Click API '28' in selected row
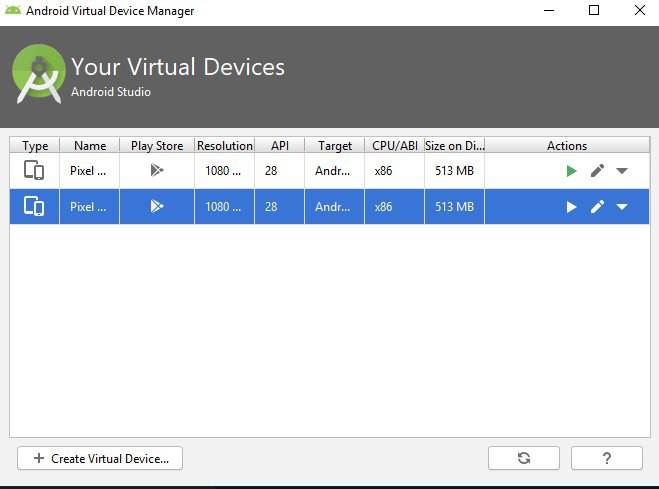659x489 pixels. click(279, 207)
